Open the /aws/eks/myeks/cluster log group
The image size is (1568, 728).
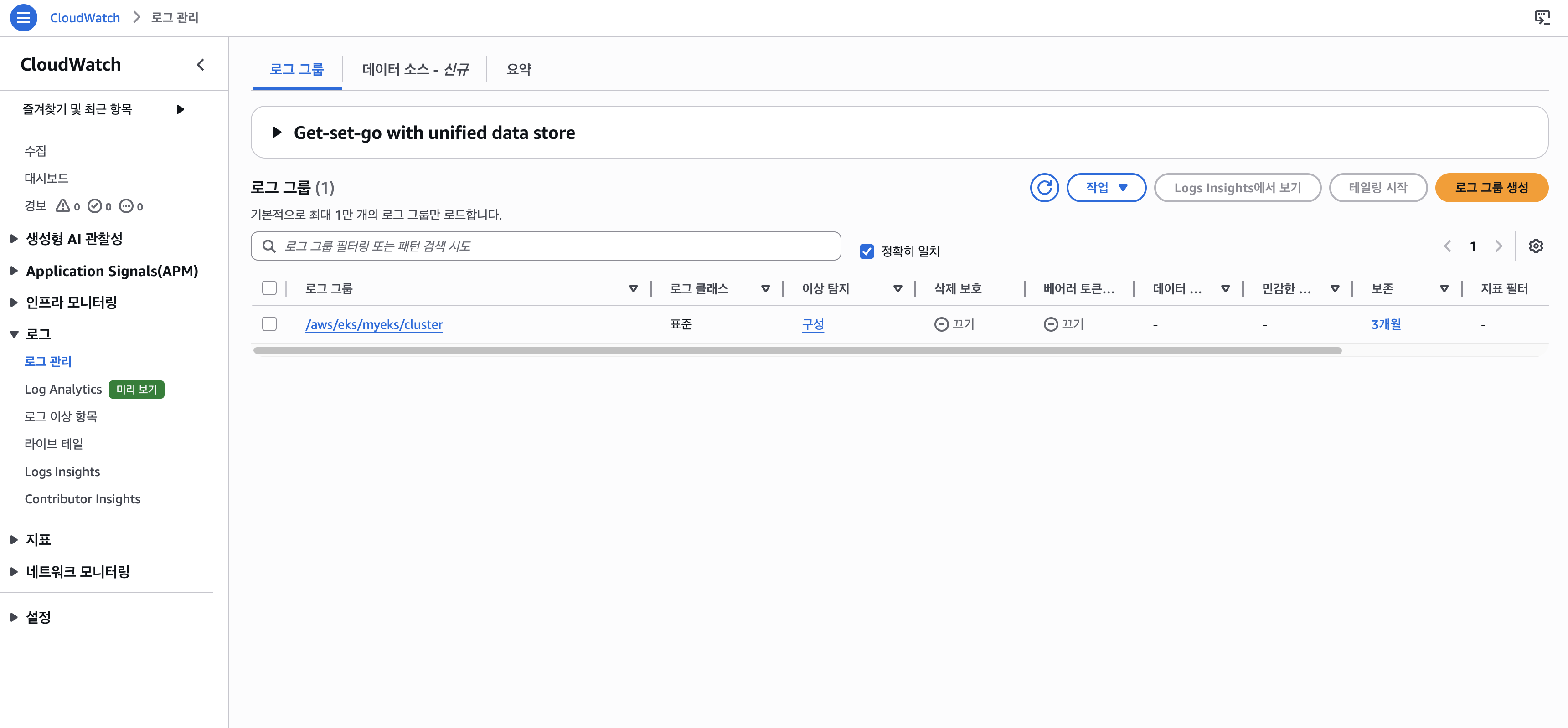click(x=374, y=324)
